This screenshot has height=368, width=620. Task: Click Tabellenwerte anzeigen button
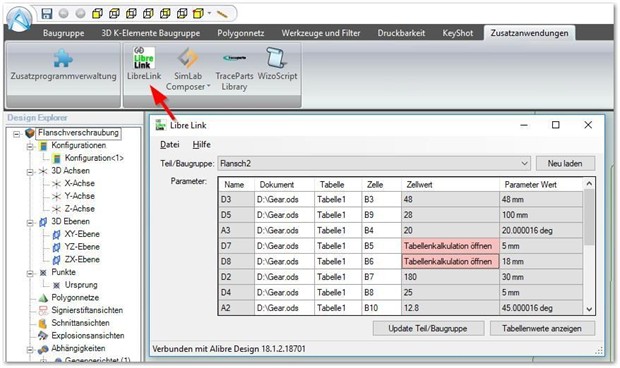542,328
